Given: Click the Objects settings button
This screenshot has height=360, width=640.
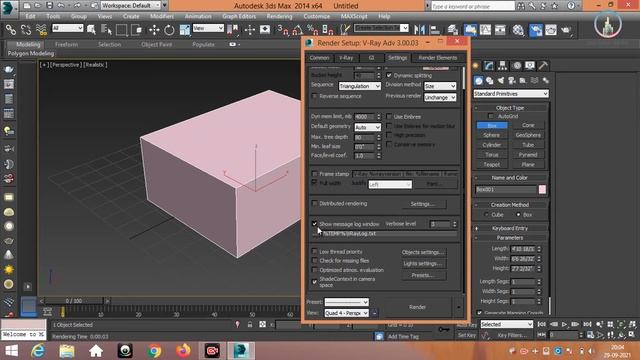Looking at the screenshot, I should pos(423,252).
